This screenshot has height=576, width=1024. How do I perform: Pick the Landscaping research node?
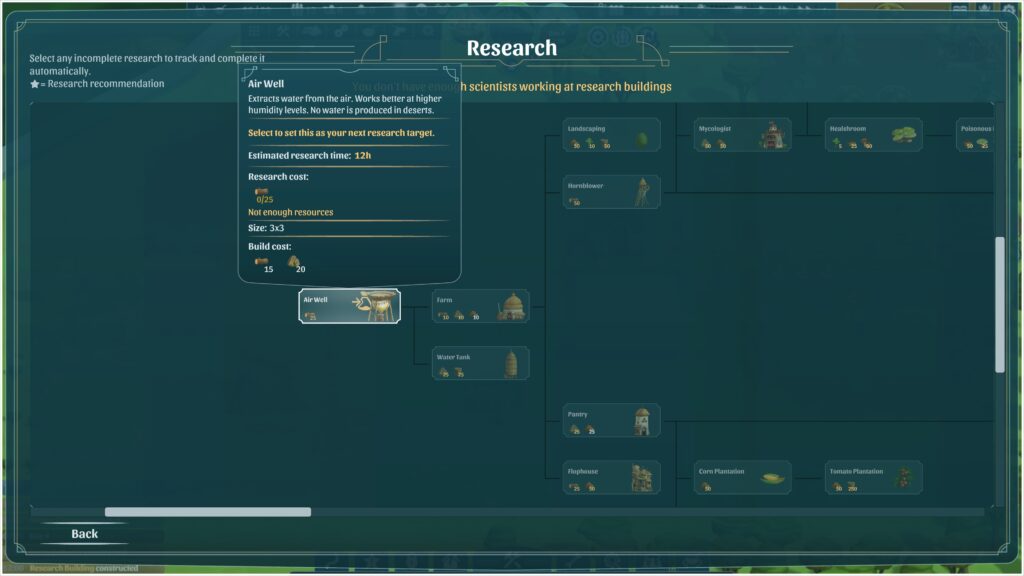point(611,135)
